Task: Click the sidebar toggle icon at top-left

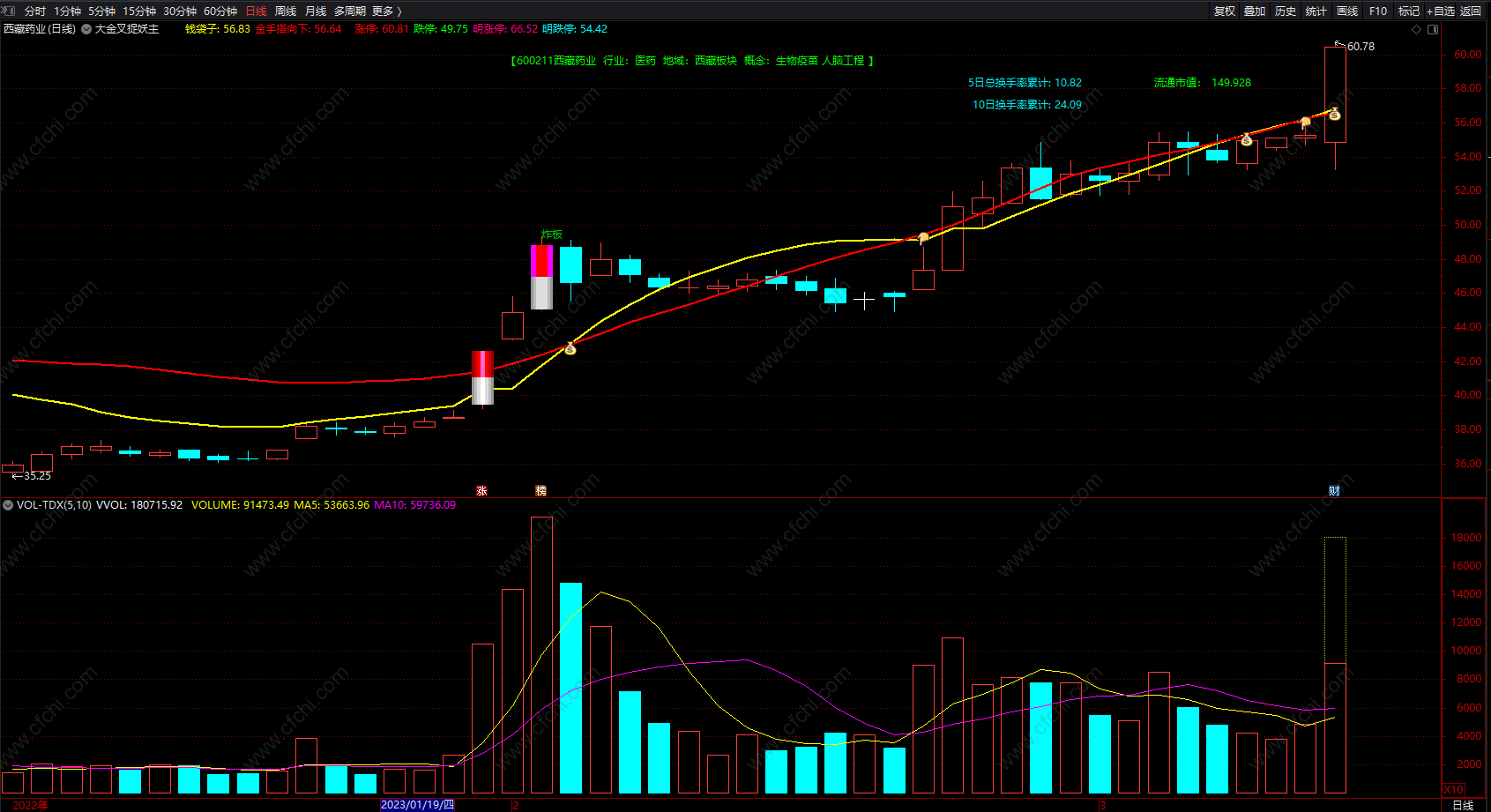Action: point(9,11)
